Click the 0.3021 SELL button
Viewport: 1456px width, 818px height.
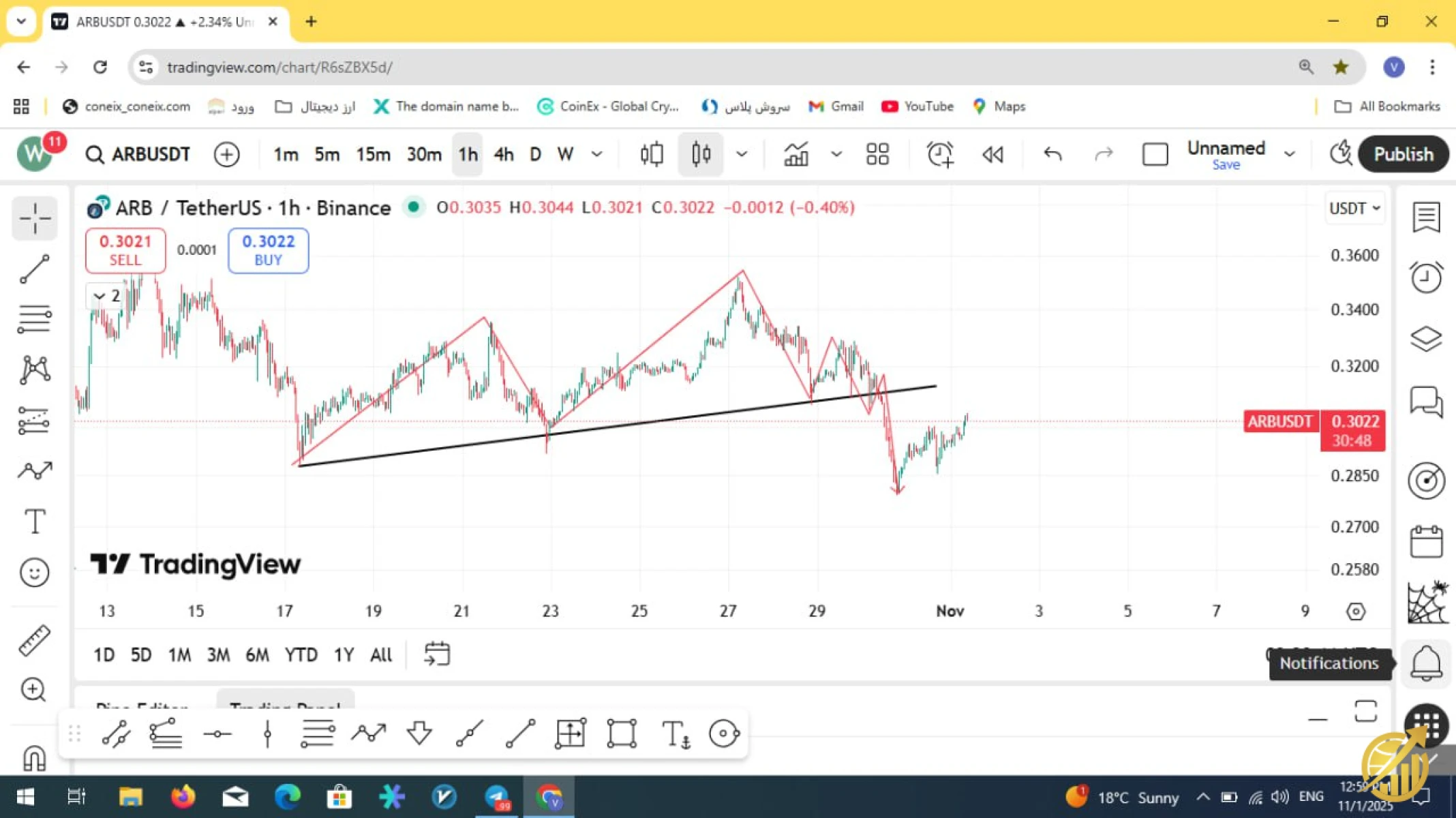coord(125,250)
